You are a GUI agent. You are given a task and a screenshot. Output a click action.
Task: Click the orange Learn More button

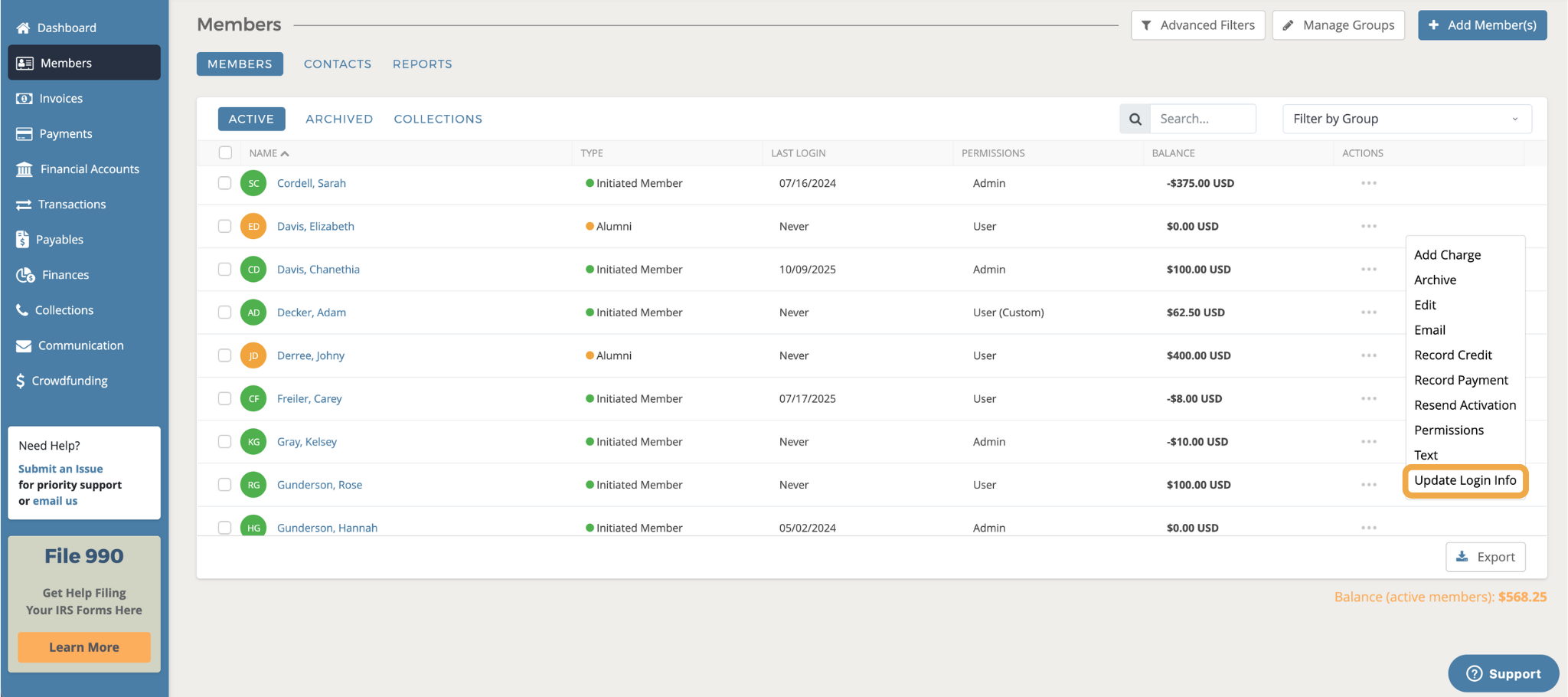click(84, 647)
